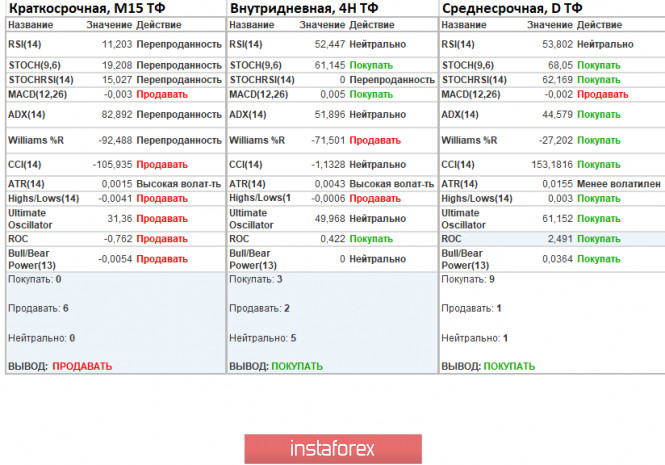Click ADX(14) value 82,892 in M15 table
Viewport: 665px width, 465px height.
[x=117, y=115]
